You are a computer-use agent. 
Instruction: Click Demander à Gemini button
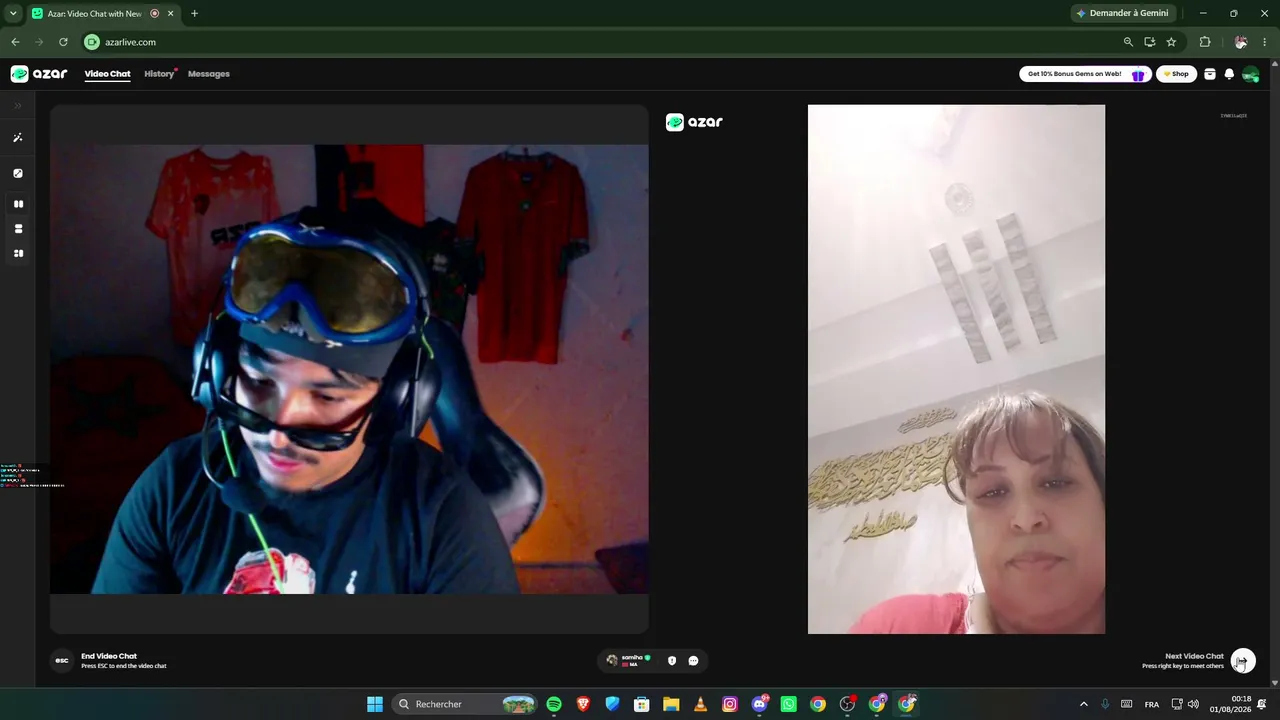point(1122,13)
